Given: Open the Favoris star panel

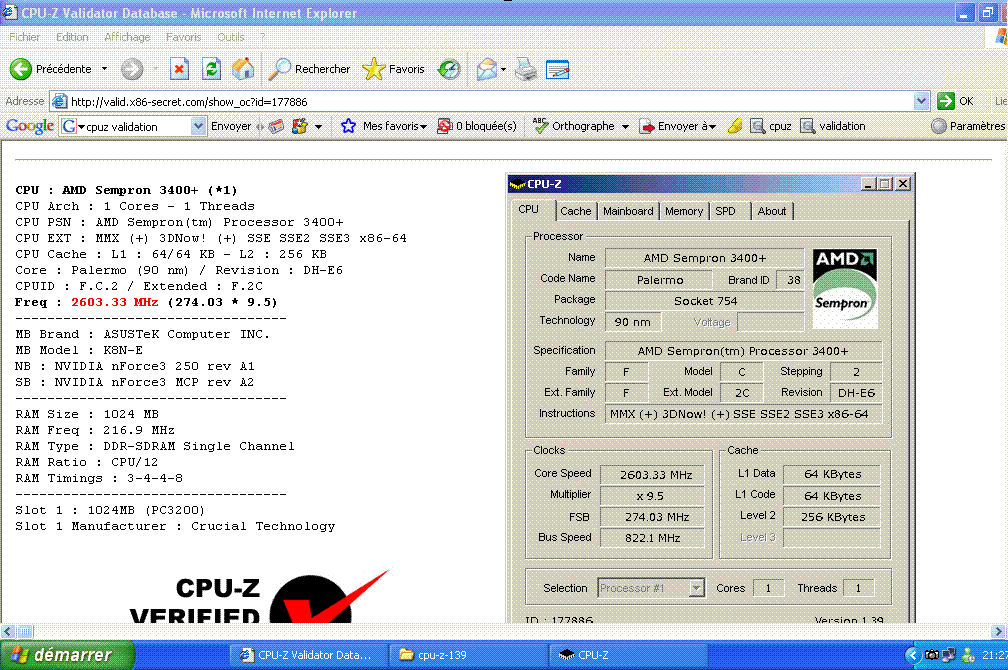Looking at the screenshot, I should (x=393, y=69).
